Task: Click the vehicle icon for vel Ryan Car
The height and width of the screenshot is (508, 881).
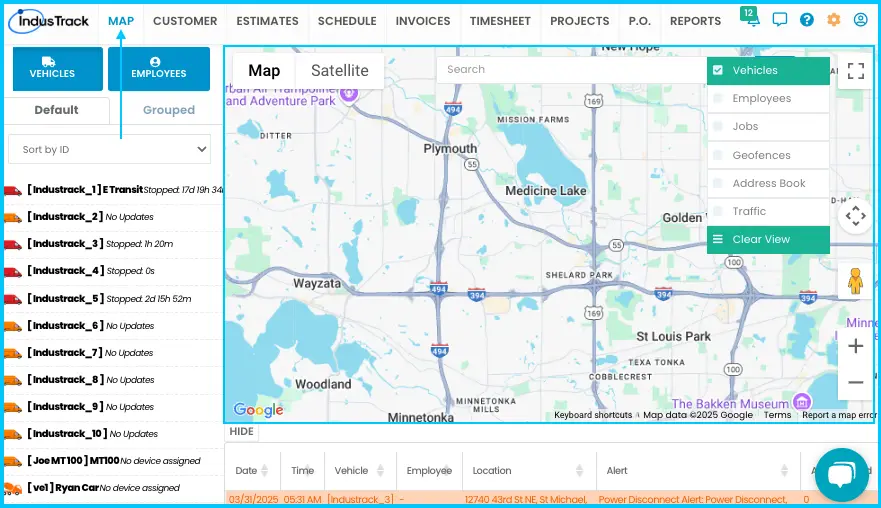Action: tap(13, 488)
